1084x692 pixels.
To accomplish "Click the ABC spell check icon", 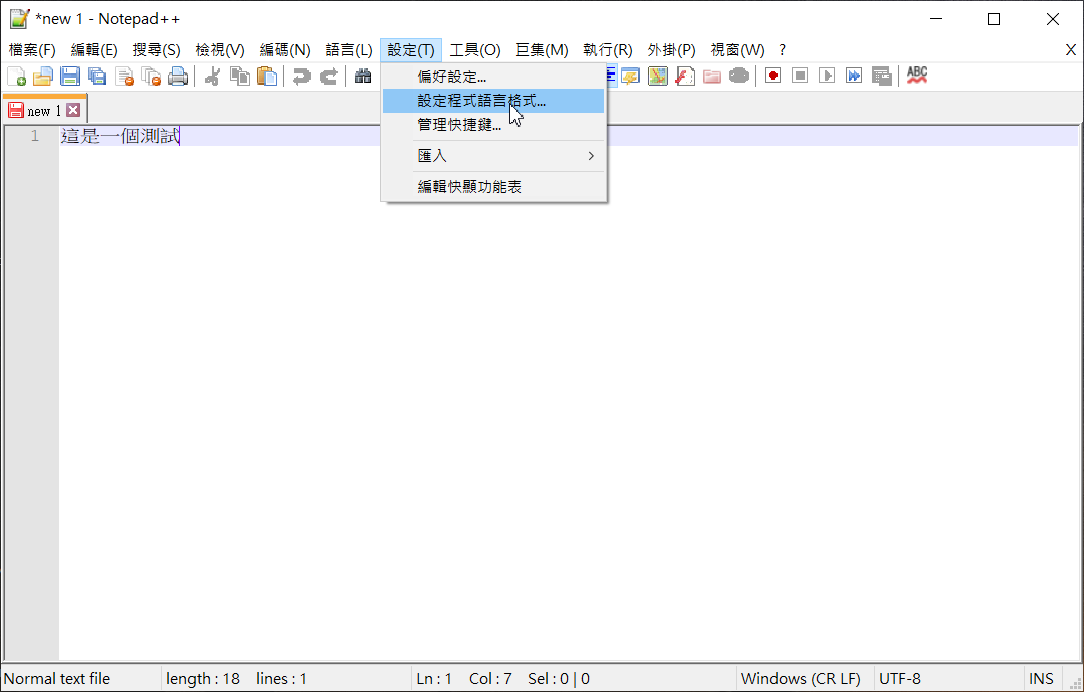I will [917, 76].
